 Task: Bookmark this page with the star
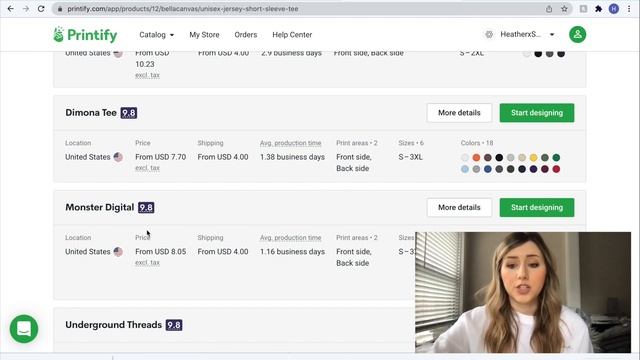pyautogui.click(x=564, y=9)
